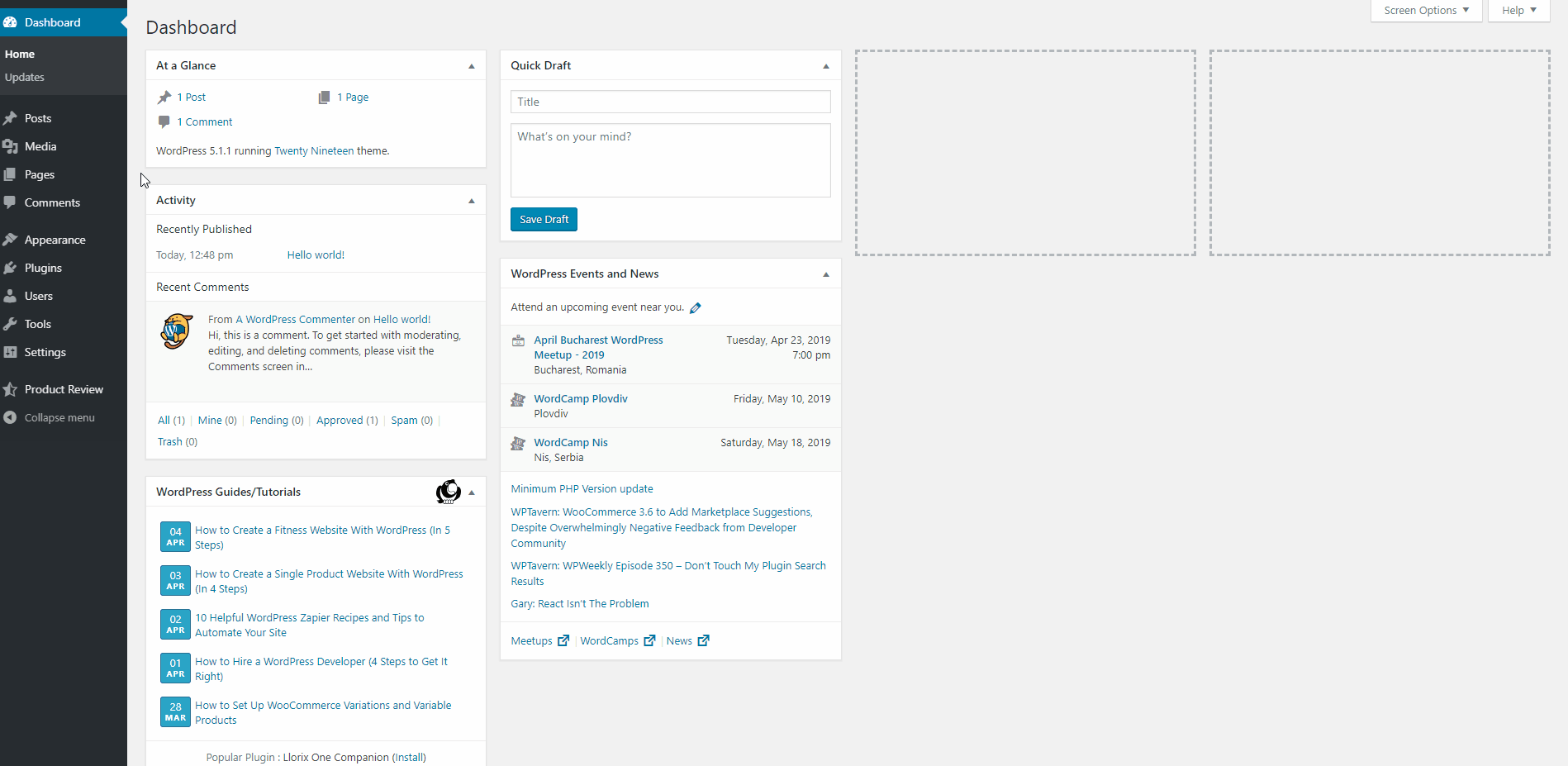Click the Collapse menu arrow icon

click(11, 417)
